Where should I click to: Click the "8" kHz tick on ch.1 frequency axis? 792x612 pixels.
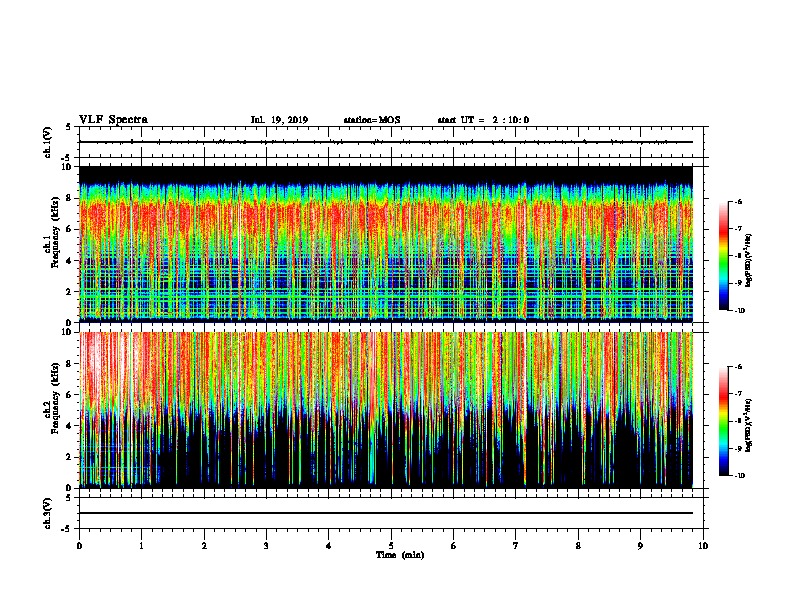tap(69, 198)
